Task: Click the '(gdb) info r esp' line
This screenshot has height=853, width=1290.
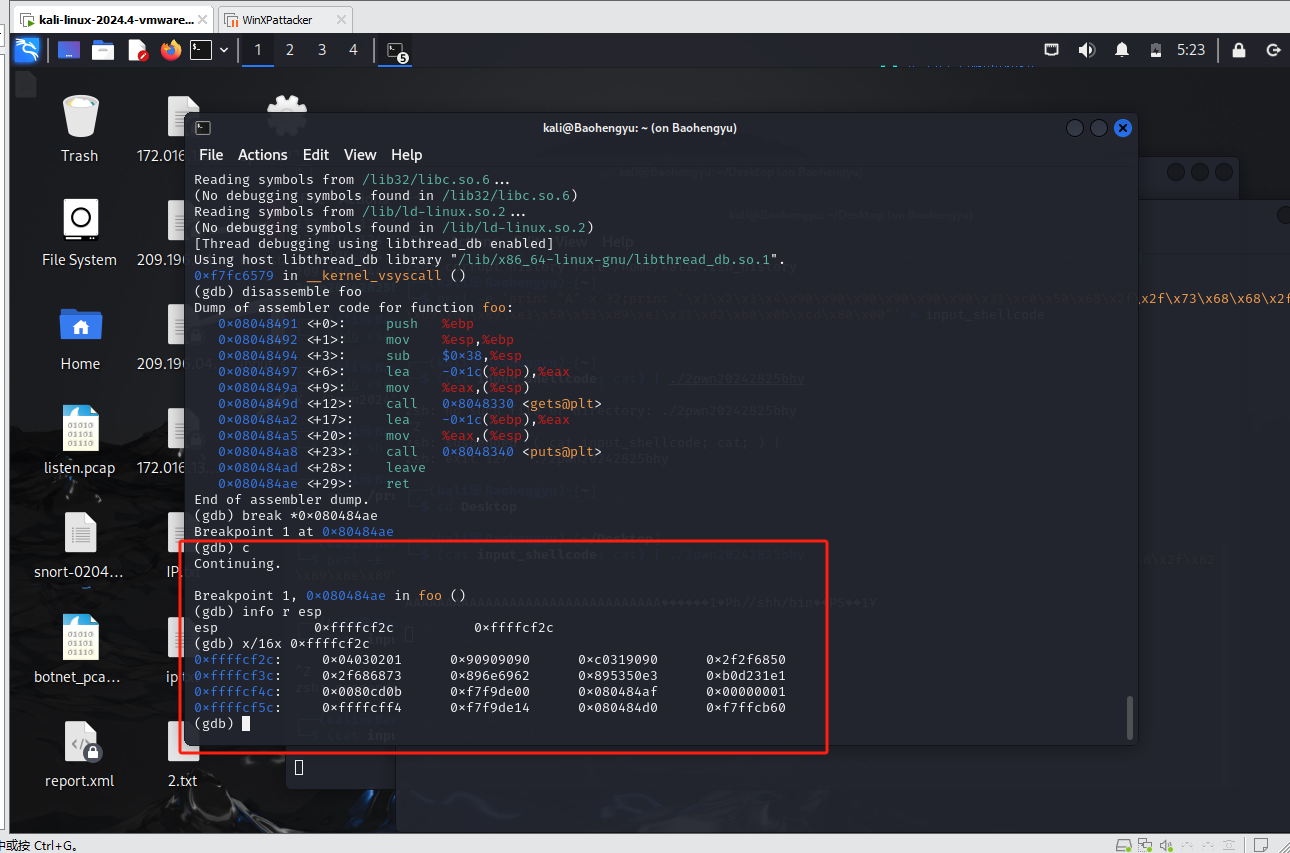Action: tap(258, 611)
